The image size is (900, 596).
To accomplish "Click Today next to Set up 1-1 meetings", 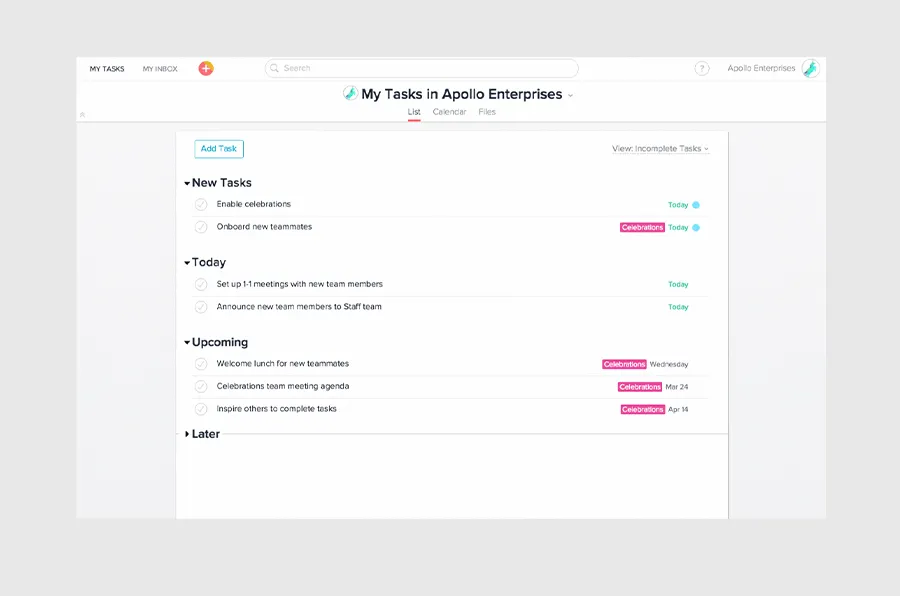I will [x=678, y=284].
